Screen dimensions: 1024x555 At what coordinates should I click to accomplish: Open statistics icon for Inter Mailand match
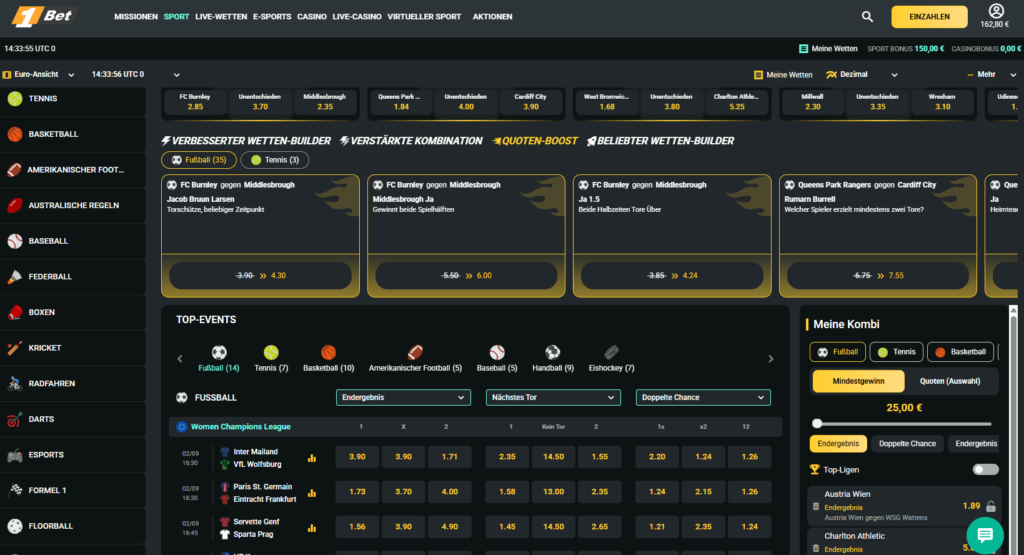312,458
